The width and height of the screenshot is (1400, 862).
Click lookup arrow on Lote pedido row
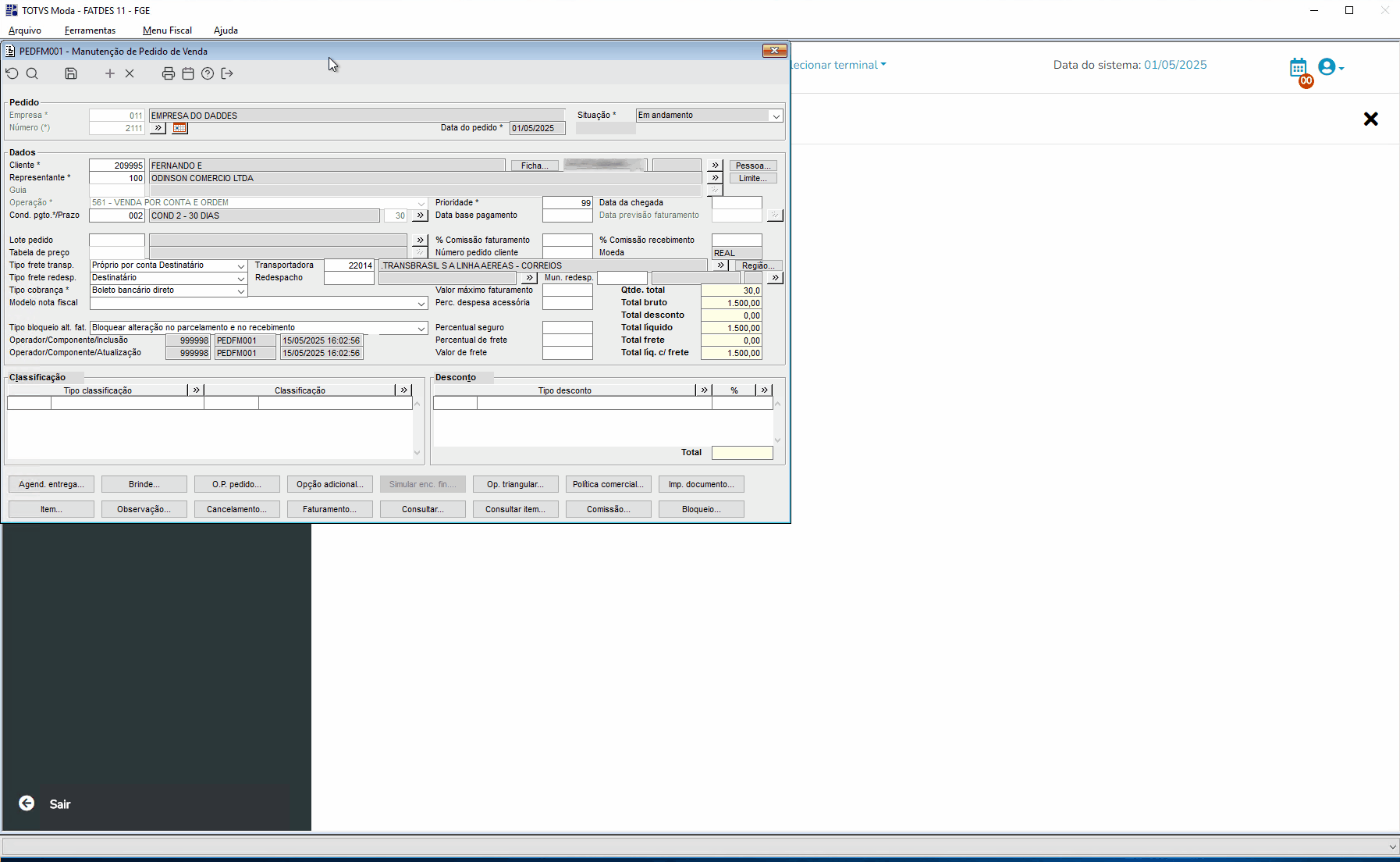pos(420,240)
